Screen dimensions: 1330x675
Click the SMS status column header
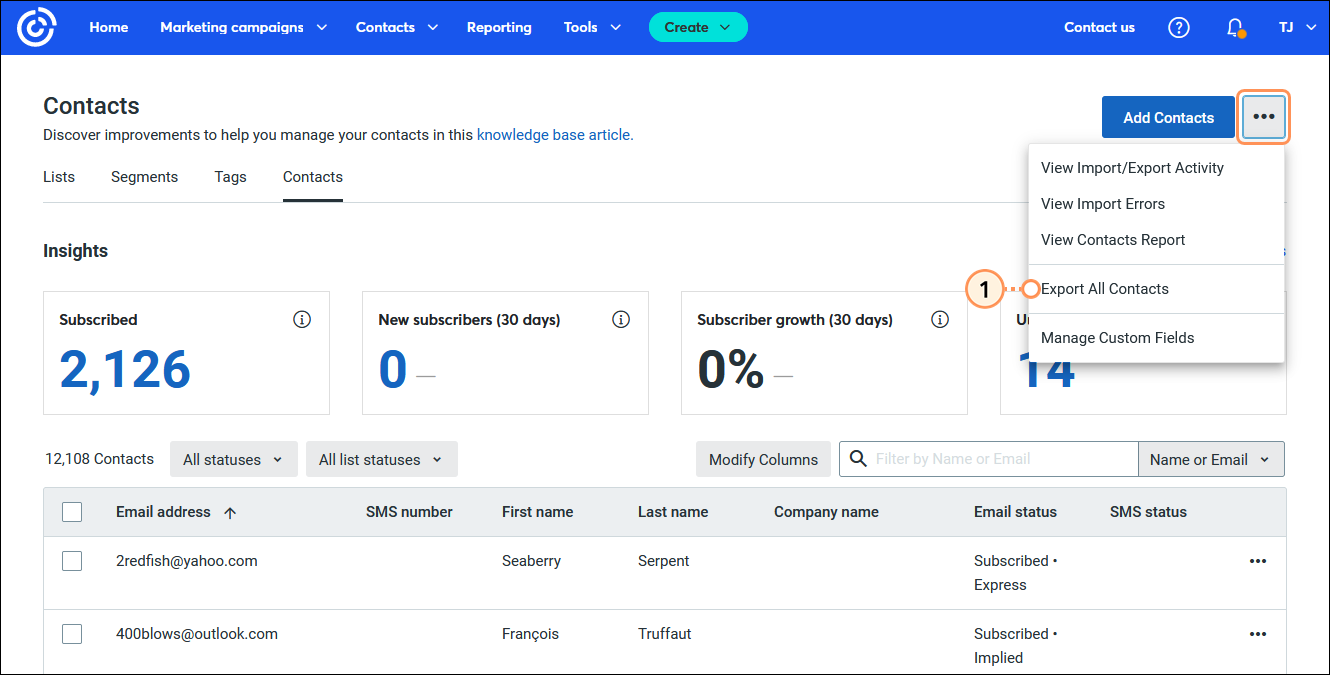[x=1148, y=512]
